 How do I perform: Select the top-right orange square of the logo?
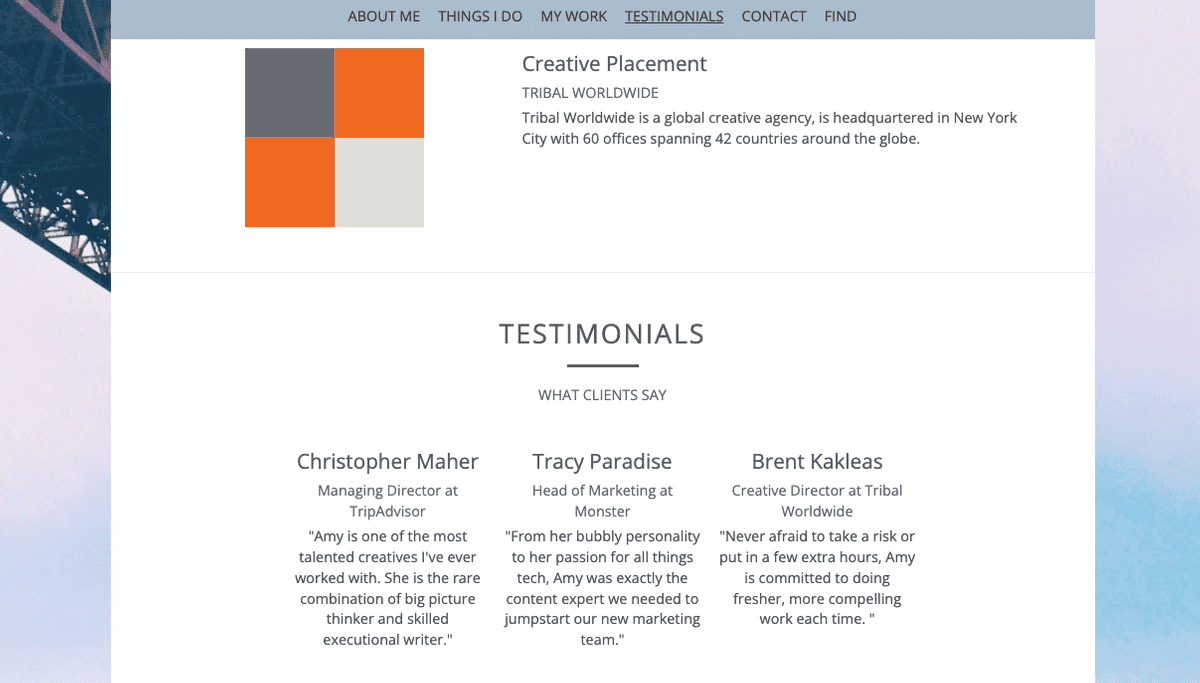pyautogui.click(x=379, y=92)
